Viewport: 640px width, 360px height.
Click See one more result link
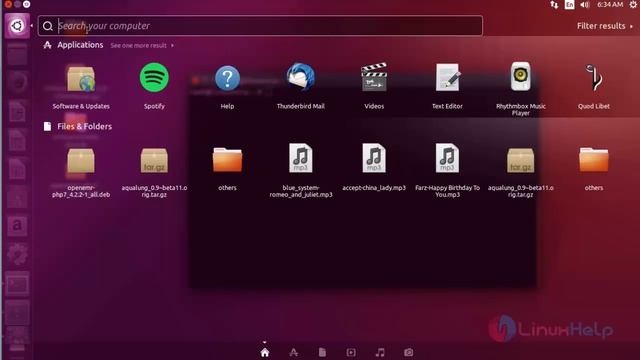[x=142, y=45]
